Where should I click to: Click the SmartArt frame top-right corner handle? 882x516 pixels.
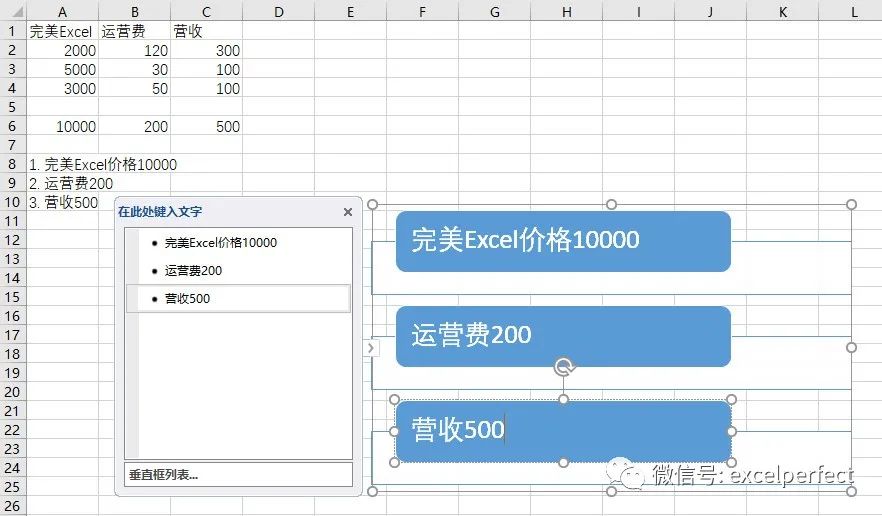tap(851, 204)
